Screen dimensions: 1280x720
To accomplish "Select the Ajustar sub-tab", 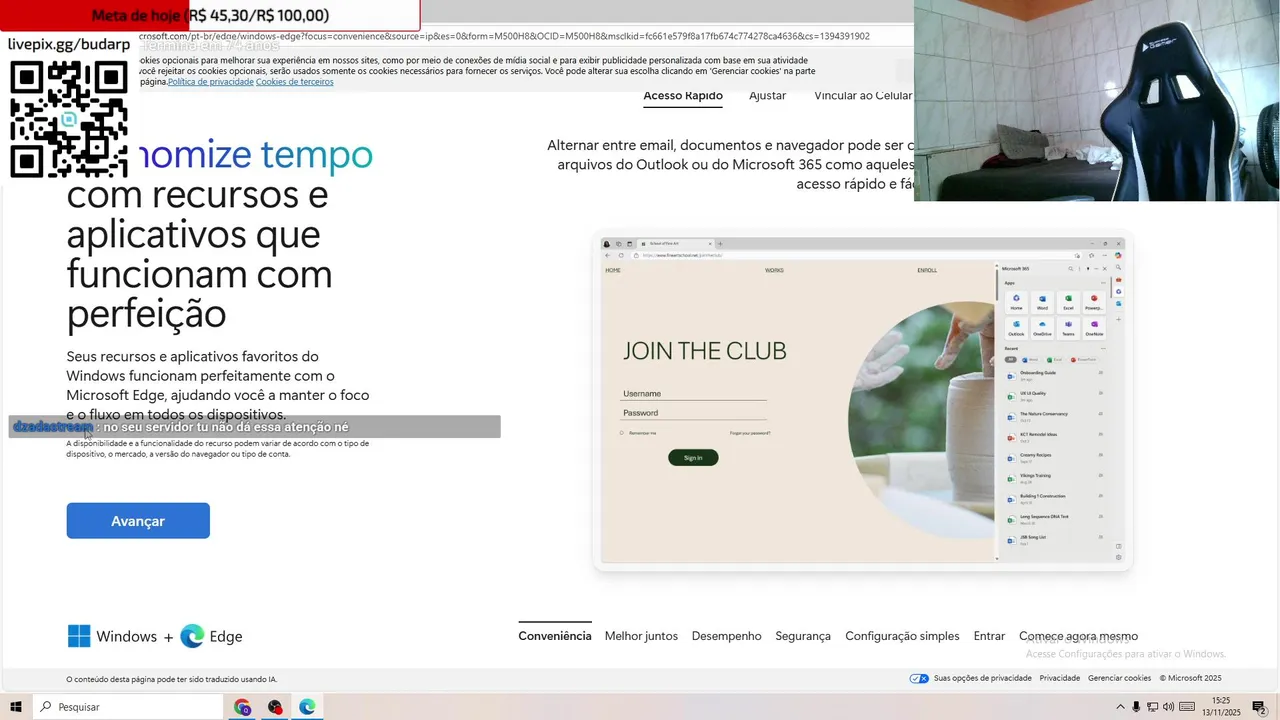I will pos(768,96).
